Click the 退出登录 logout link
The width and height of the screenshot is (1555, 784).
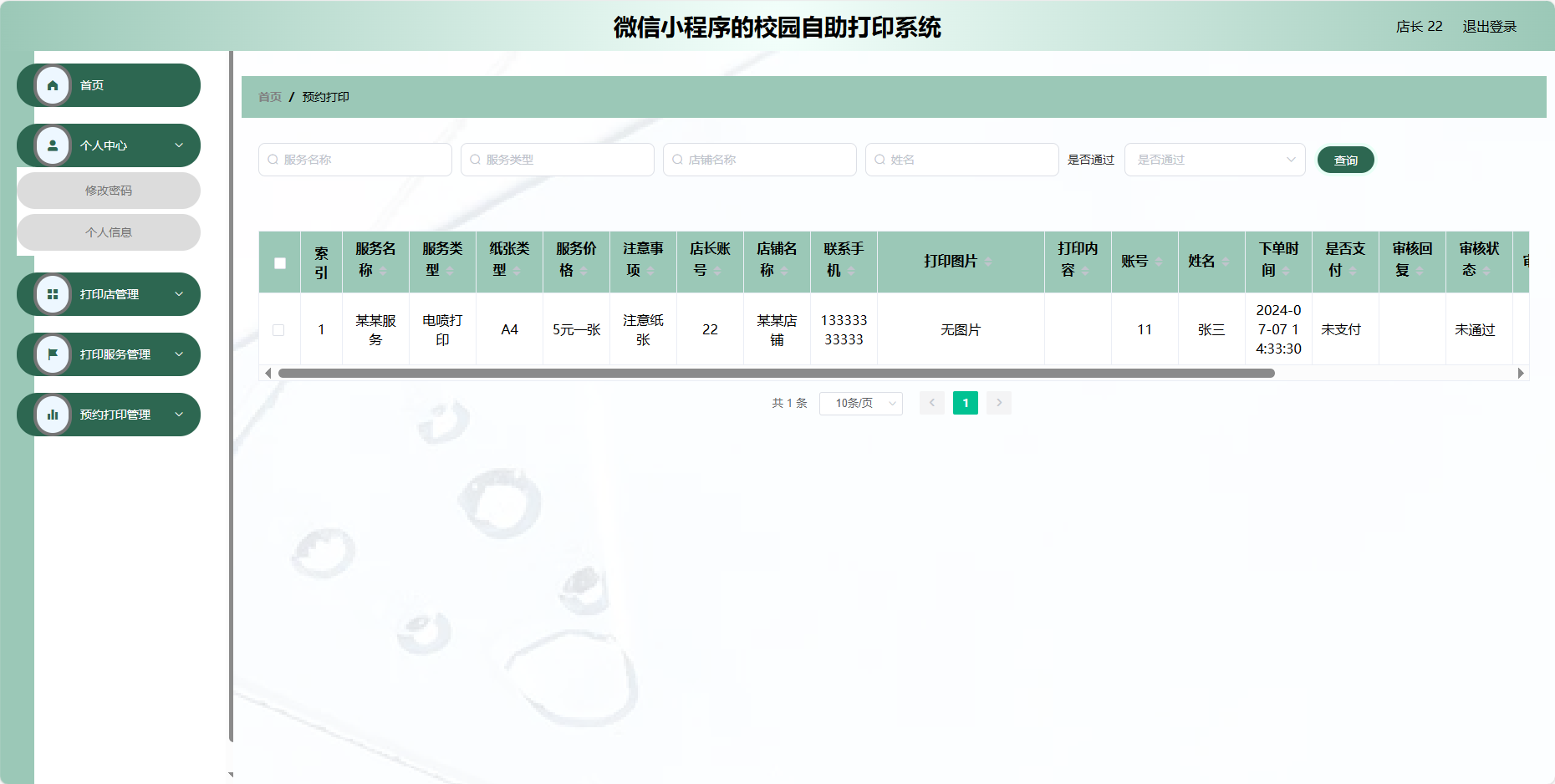(1490, 27)
